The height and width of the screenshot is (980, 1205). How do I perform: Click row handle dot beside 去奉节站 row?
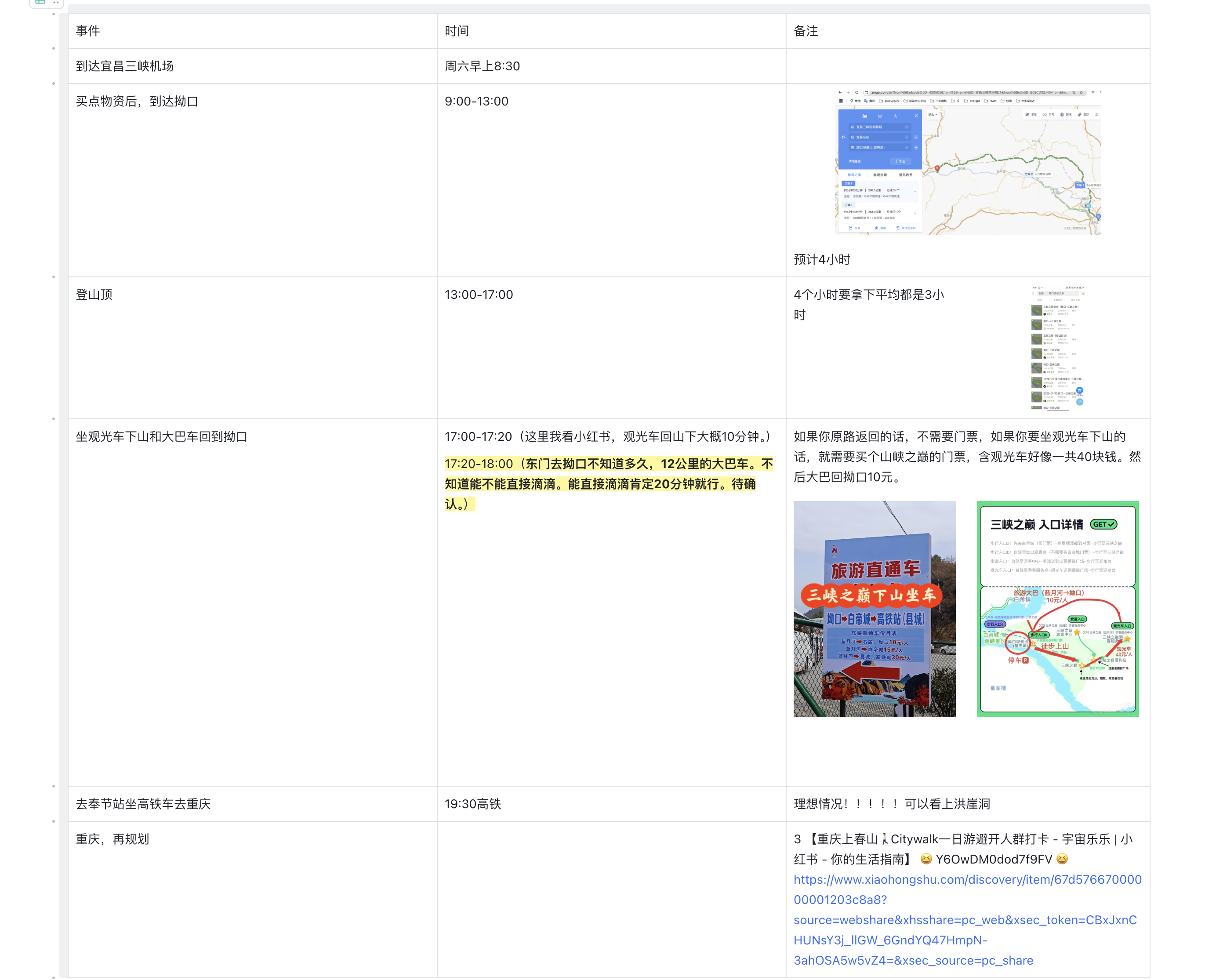tap(54, 786)
